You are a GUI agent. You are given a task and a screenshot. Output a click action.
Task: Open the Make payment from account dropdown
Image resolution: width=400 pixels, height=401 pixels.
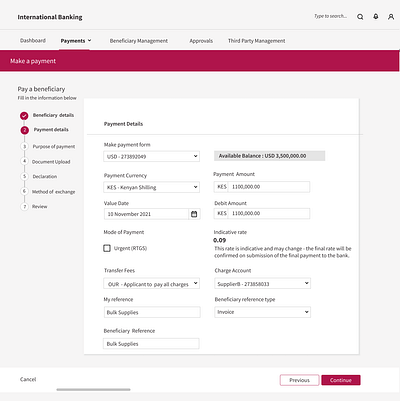[x=151, y=156]
